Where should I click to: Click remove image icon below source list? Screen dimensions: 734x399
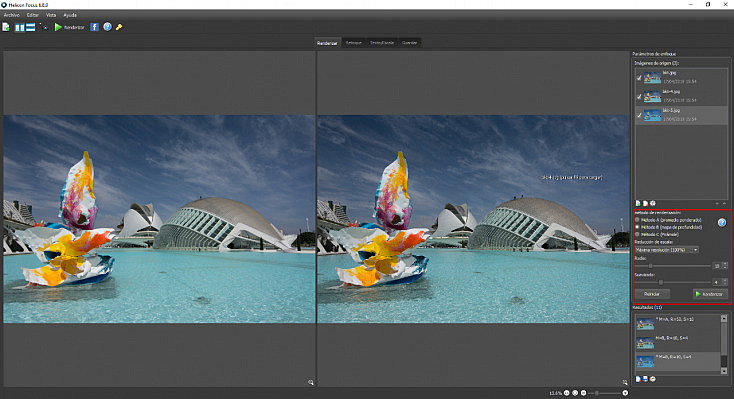point(645,203)
